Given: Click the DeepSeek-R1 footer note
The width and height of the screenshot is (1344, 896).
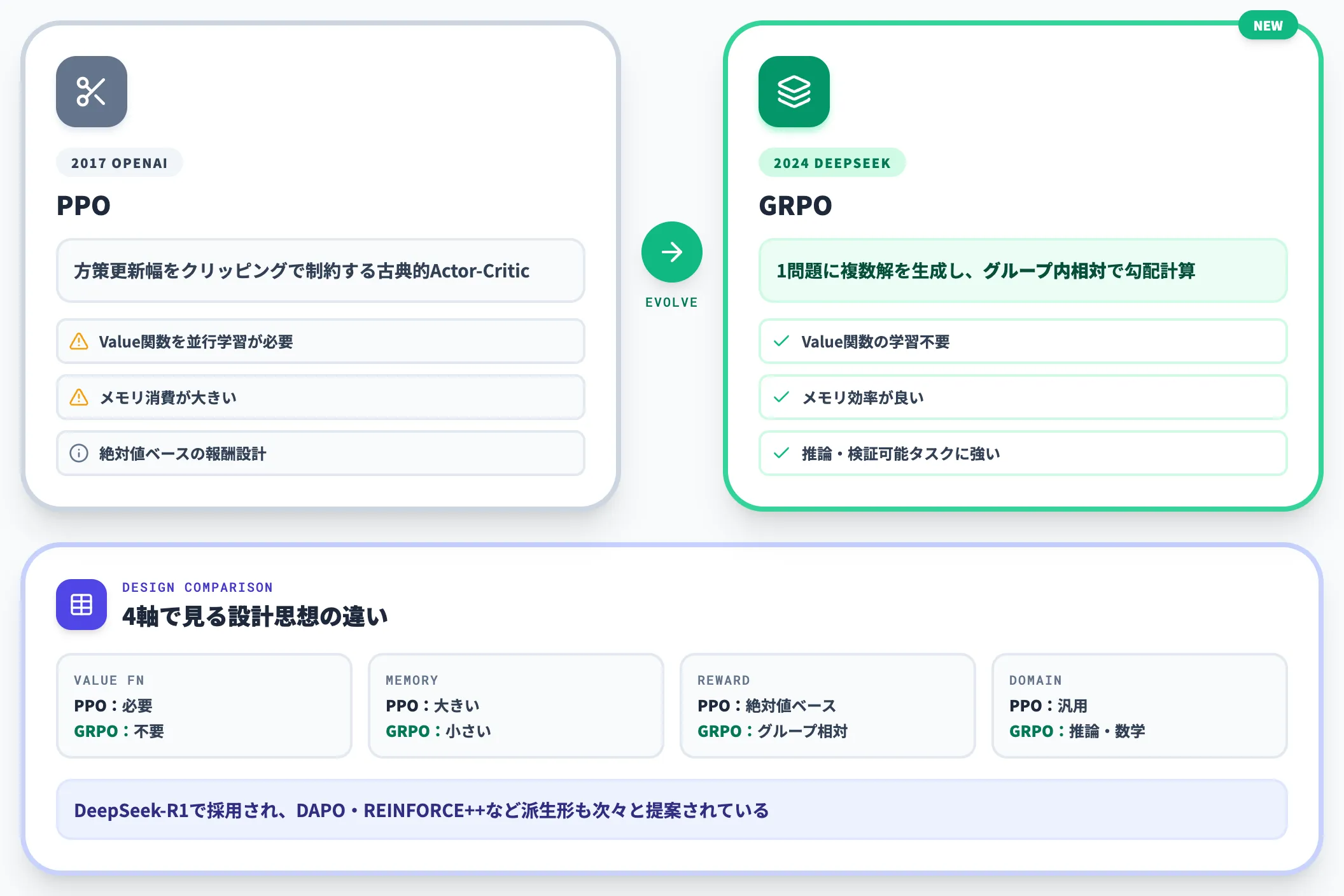Looking at the screenshot, I should pos(671,810).
